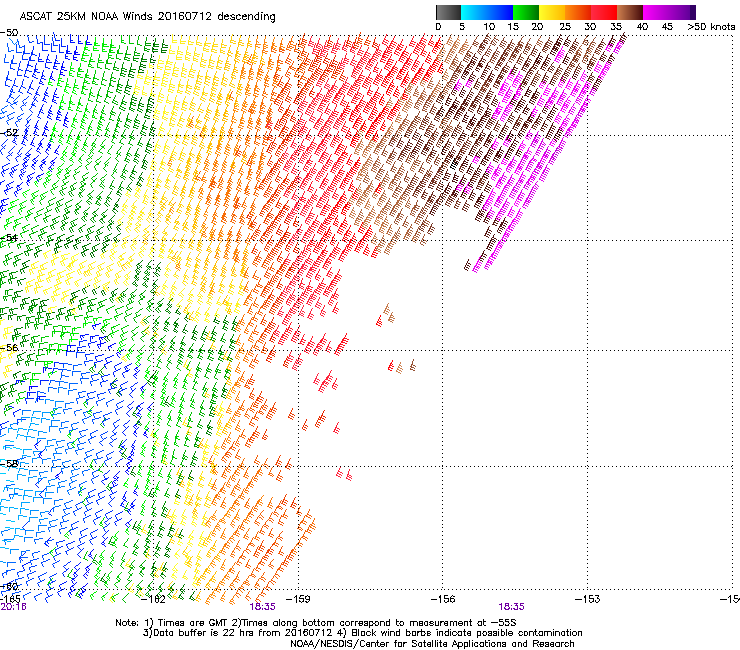Click the latitude label -50
This screenshot has width=740, height=650.
(9, 33)
